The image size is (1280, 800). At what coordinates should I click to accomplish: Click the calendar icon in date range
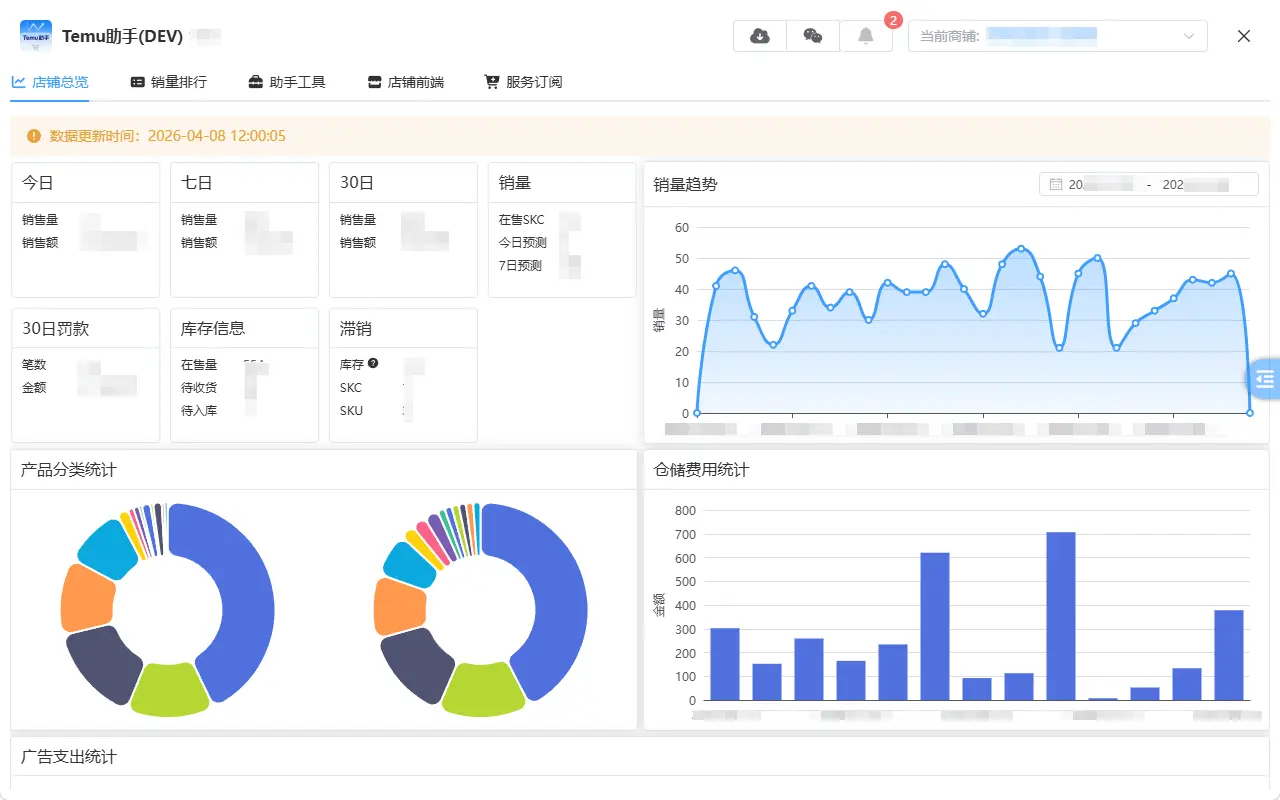(1055, 184)
